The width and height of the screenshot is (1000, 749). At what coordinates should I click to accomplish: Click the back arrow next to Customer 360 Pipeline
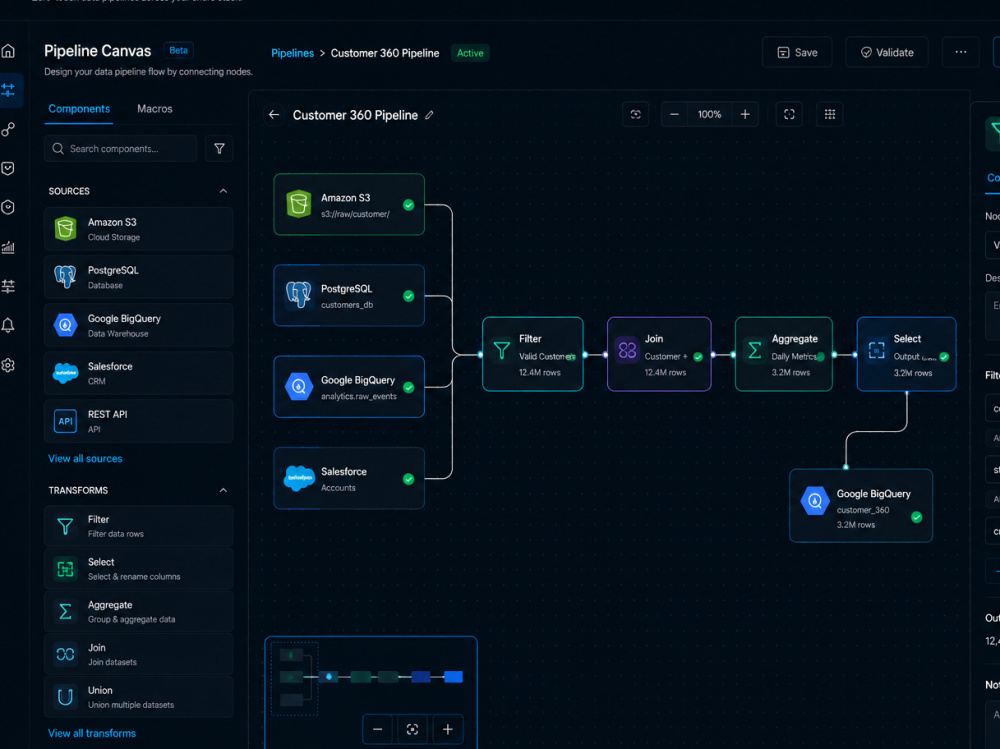[x=274, y=115]
